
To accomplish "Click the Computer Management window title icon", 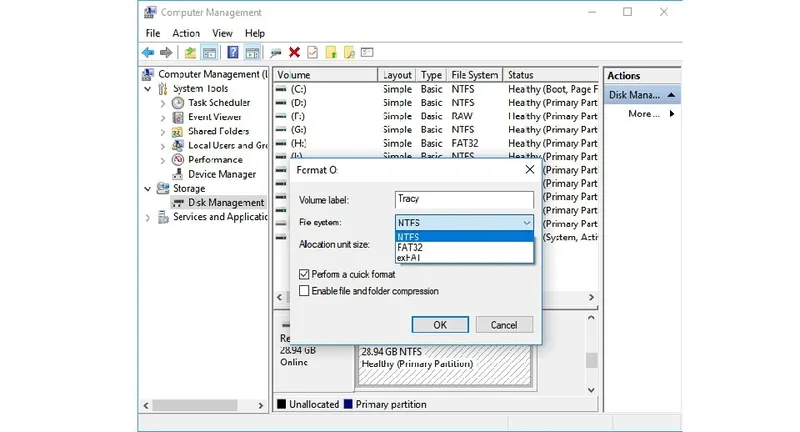I will [150, 12].
